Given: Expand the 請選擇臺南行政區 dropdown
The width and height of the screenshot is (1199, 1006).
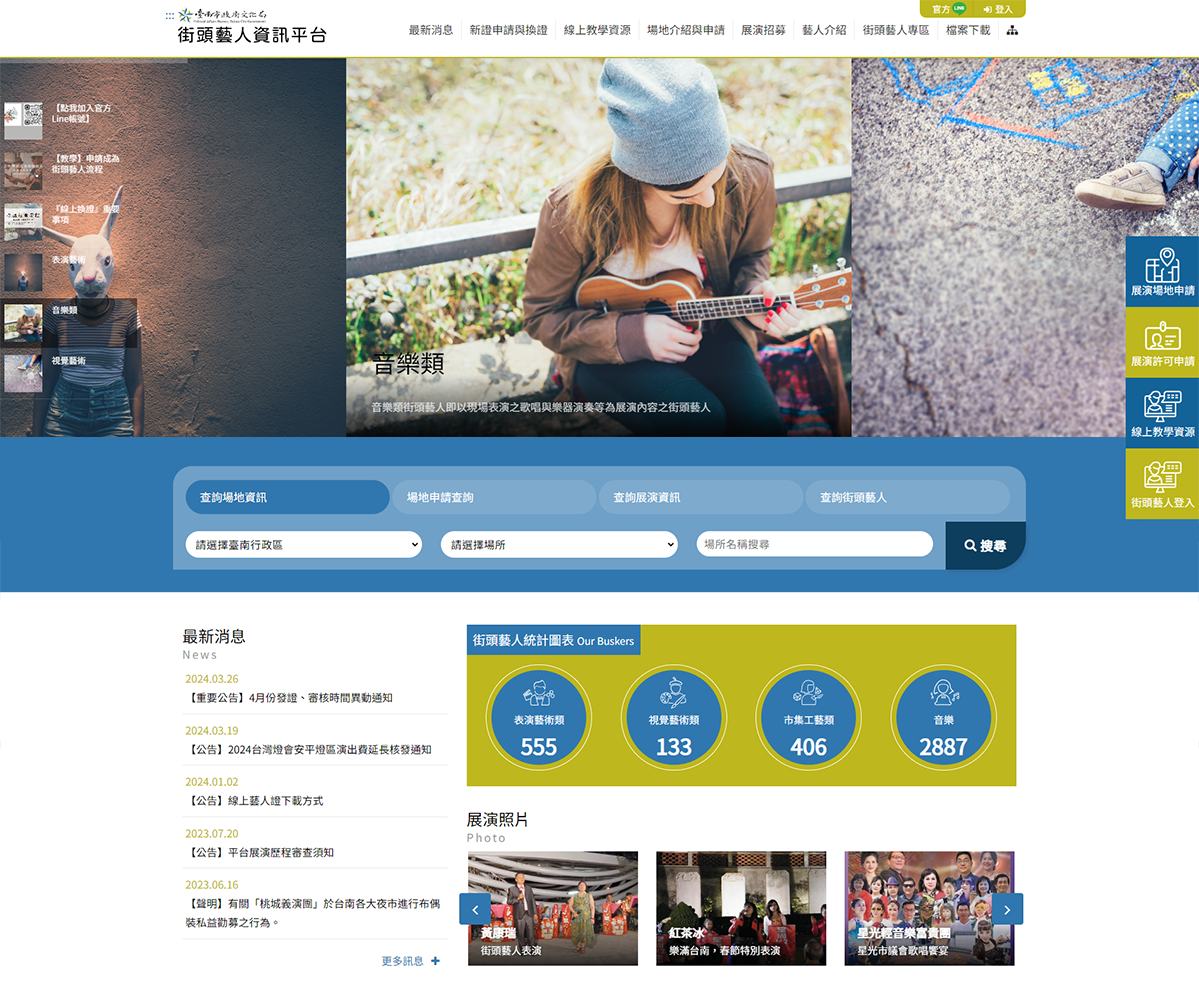Looking at the screenshot, I should click(x=304, y=544).
